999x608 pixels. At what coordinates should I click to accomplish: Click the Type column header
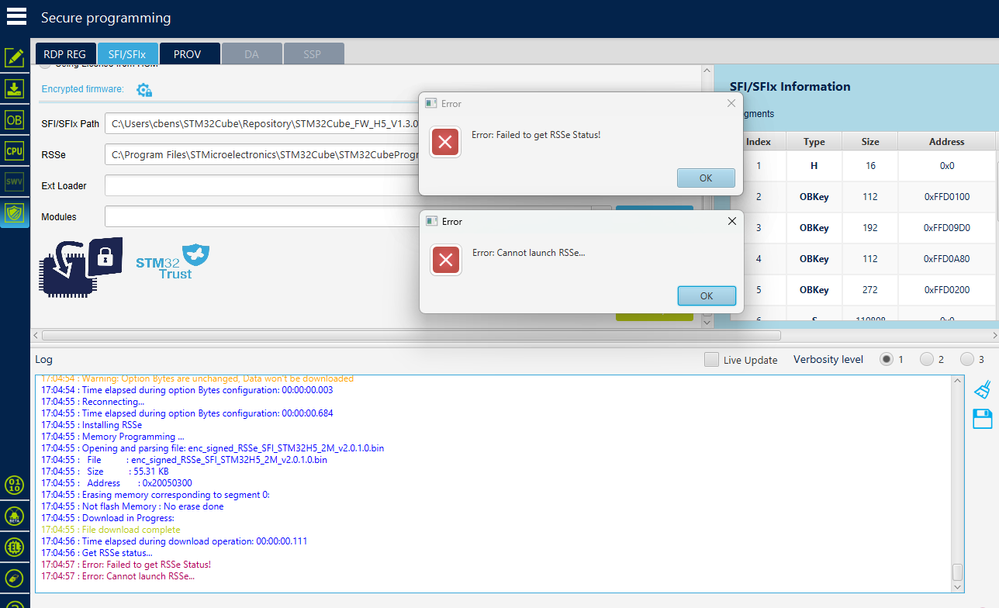pos(814,141)
